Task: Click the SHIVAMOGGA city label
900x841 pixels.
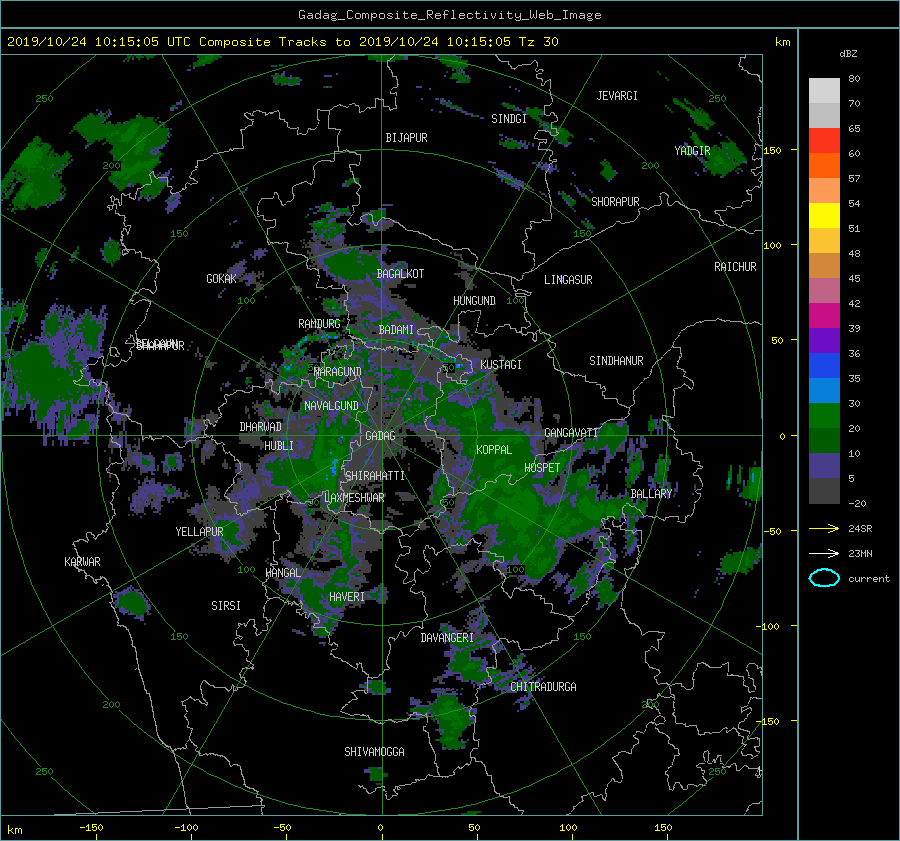Action: (x=374, y=751)
